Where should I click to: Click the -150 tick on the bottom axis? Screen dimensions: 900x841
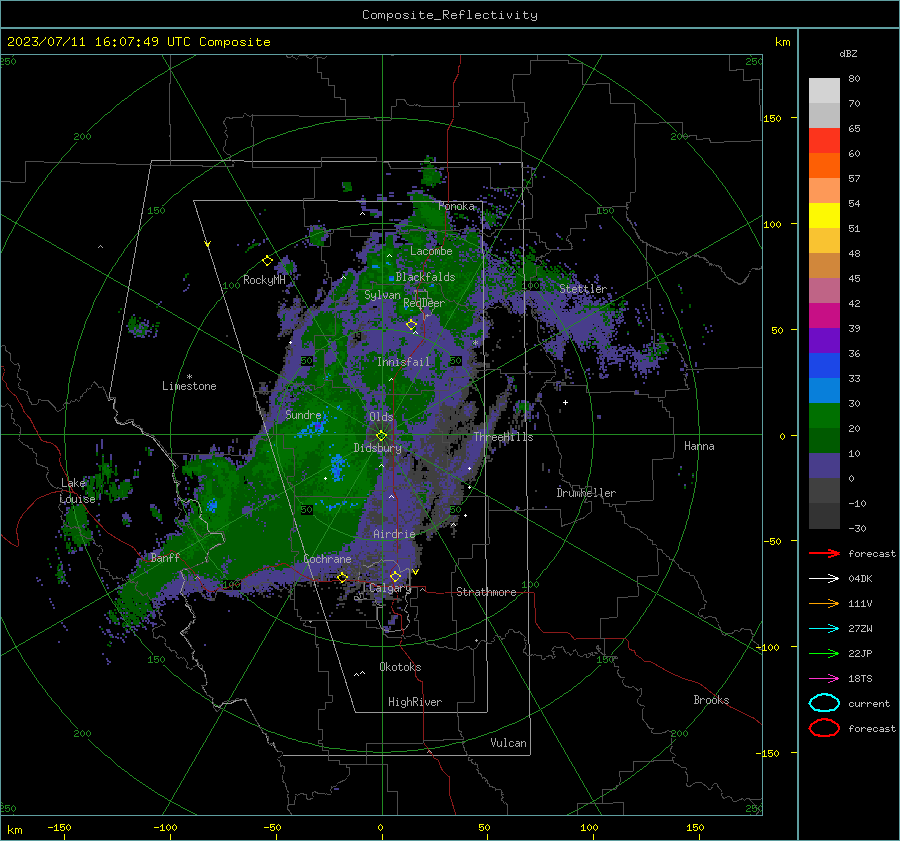point(59,827)
